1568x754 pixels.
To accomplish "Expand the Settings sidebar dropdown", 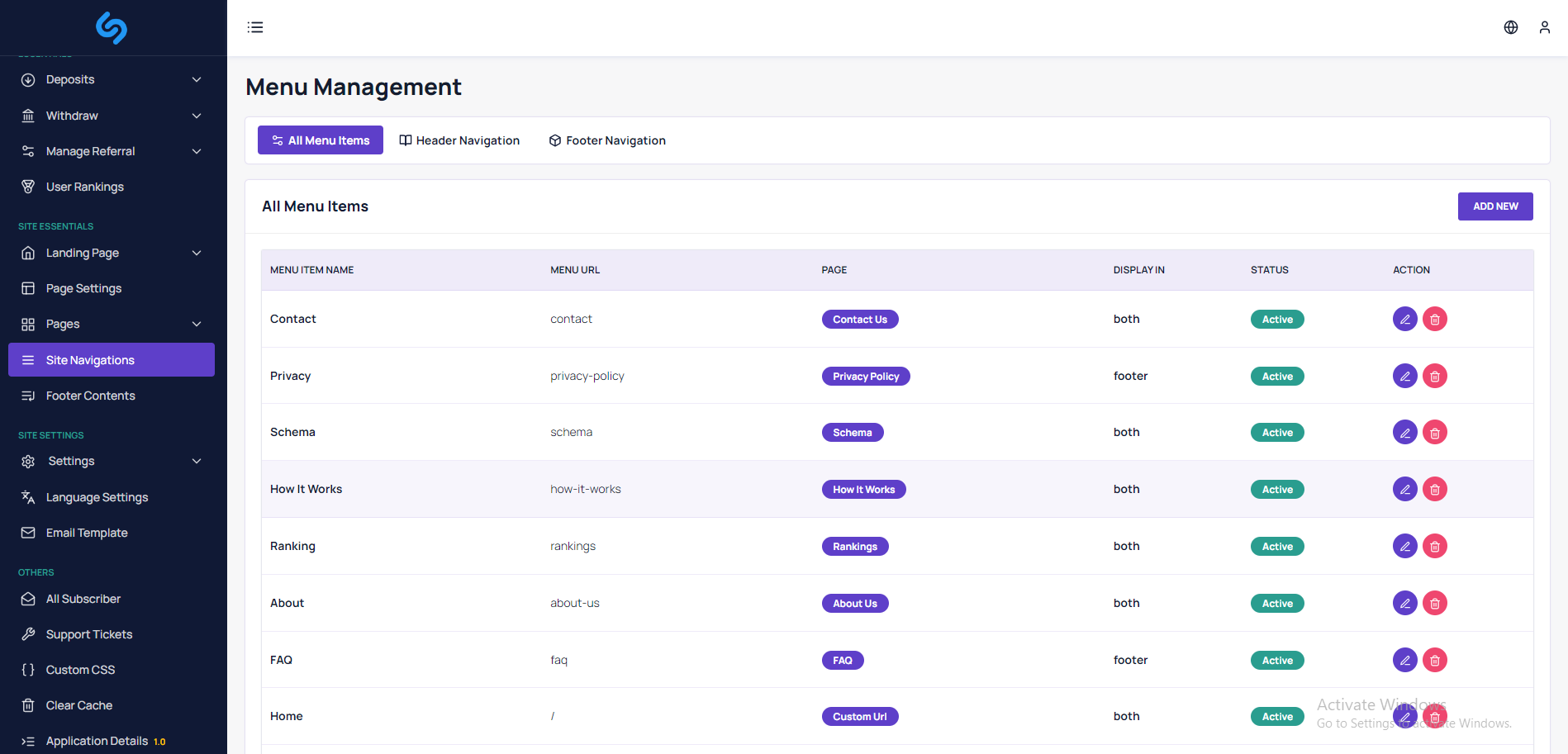I will [112, 461].
